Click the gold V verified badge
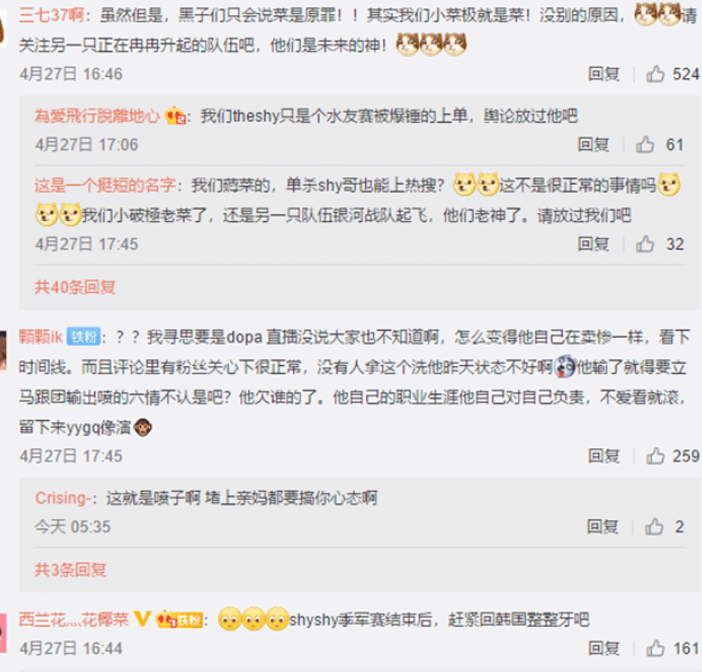 (143, 620)
